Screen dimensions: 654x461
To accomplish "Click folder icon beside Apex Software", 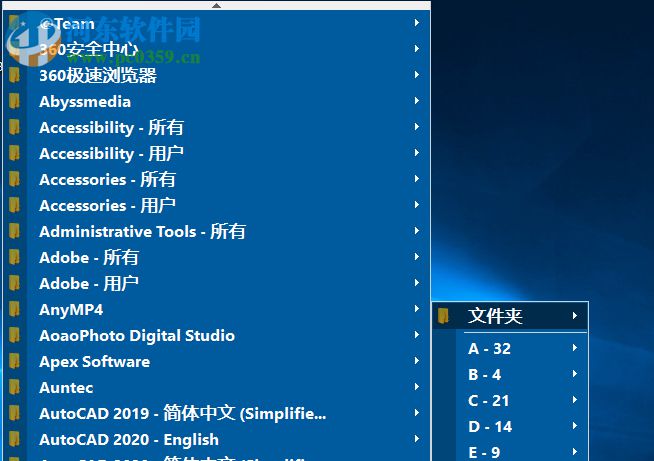I will (x=14, y=361).
